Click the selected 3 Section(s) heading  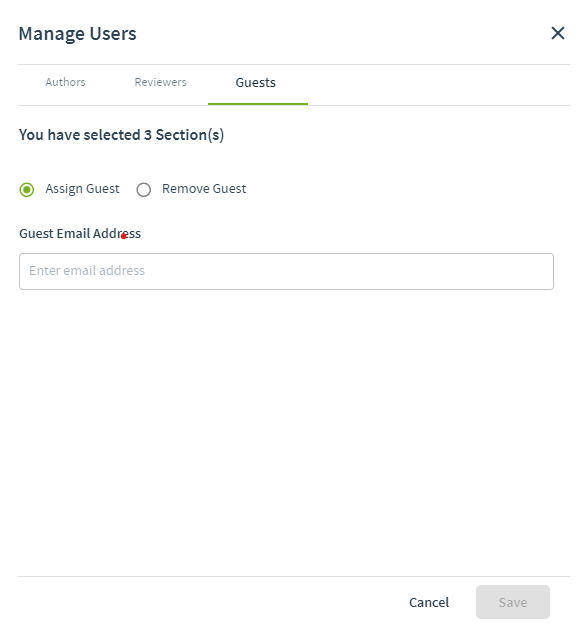[121, 135]
